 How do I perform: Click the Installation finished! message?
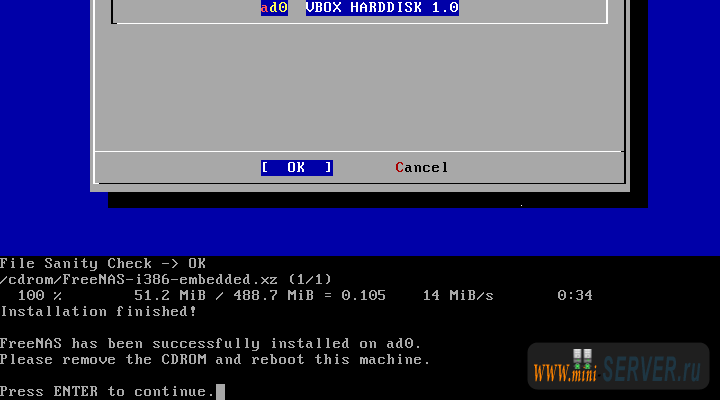pyautogui.click(x=98, y=311)
